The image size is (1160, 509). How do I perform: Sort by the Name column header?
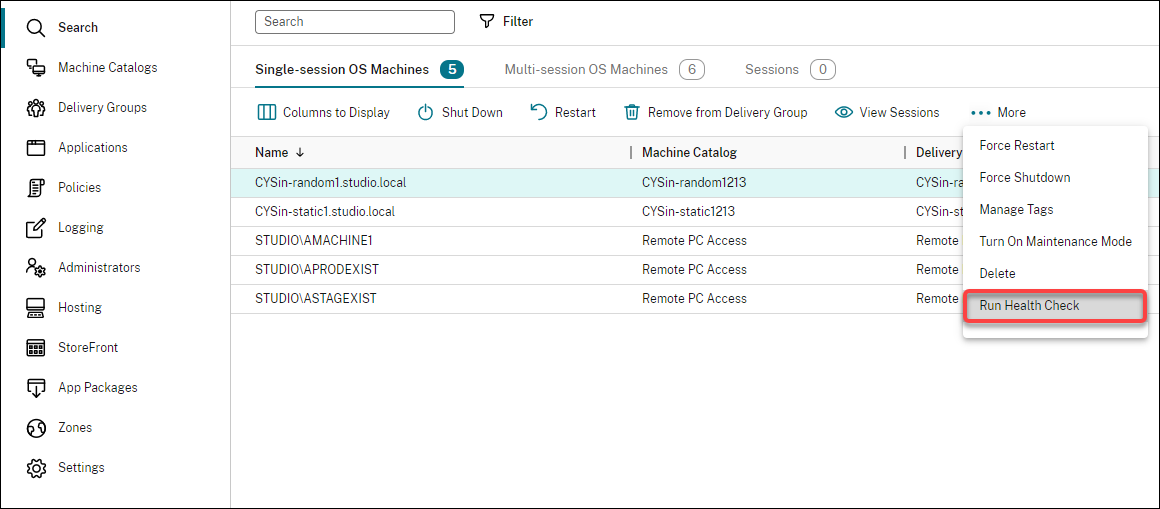272,152
